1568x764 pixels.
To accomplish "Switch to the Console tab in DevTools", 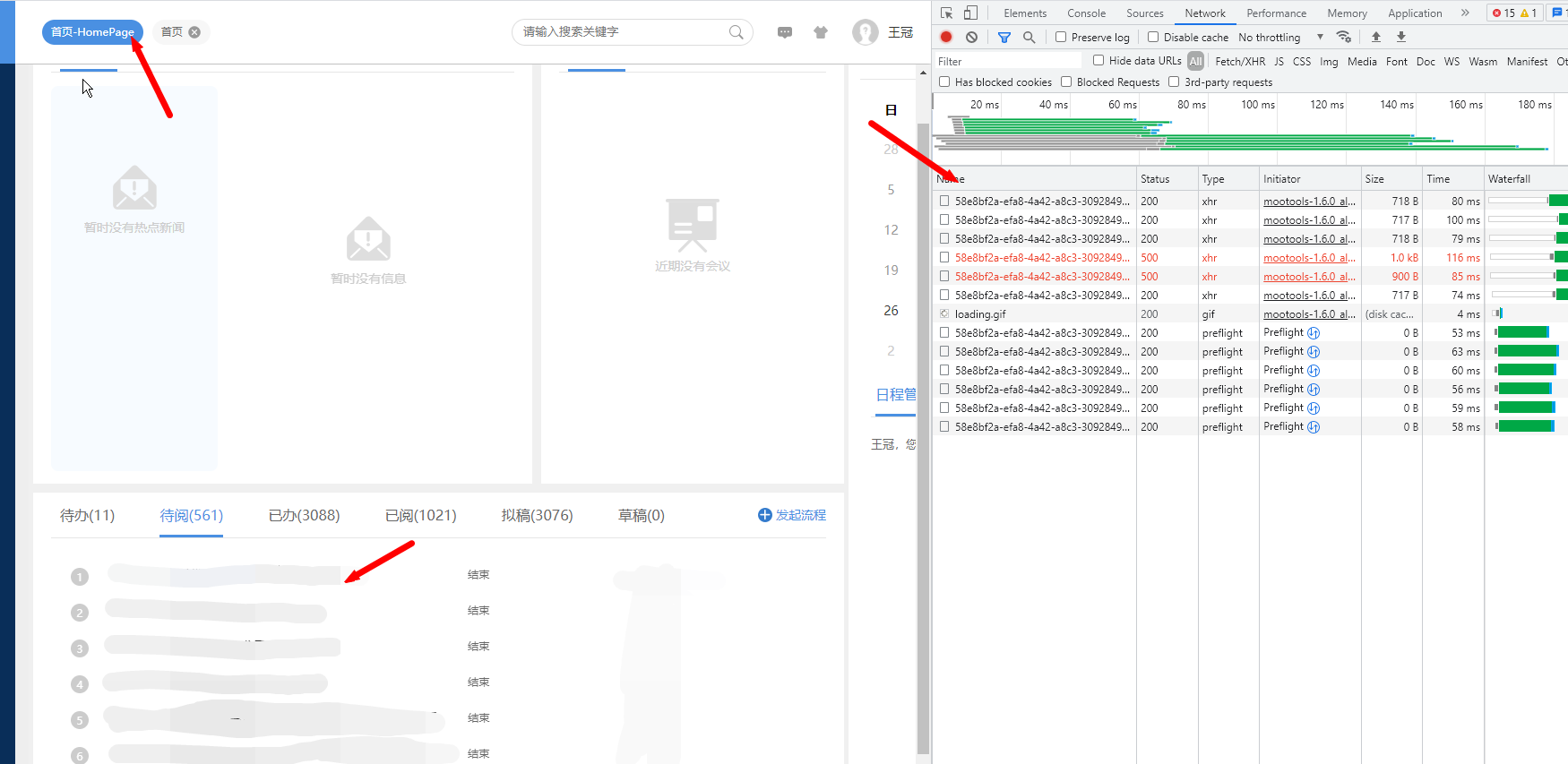I will click(x=1087, y=13).
